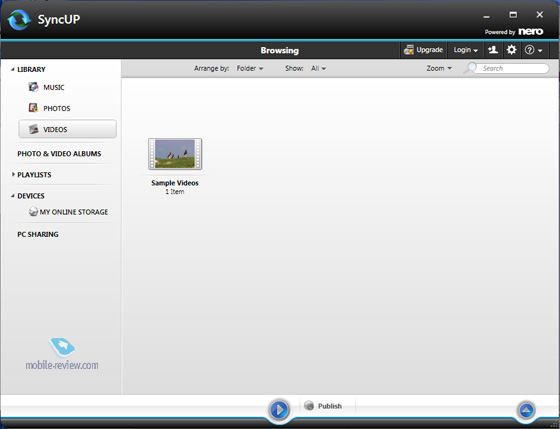Start playback with the blue play button

coord(279,409)
